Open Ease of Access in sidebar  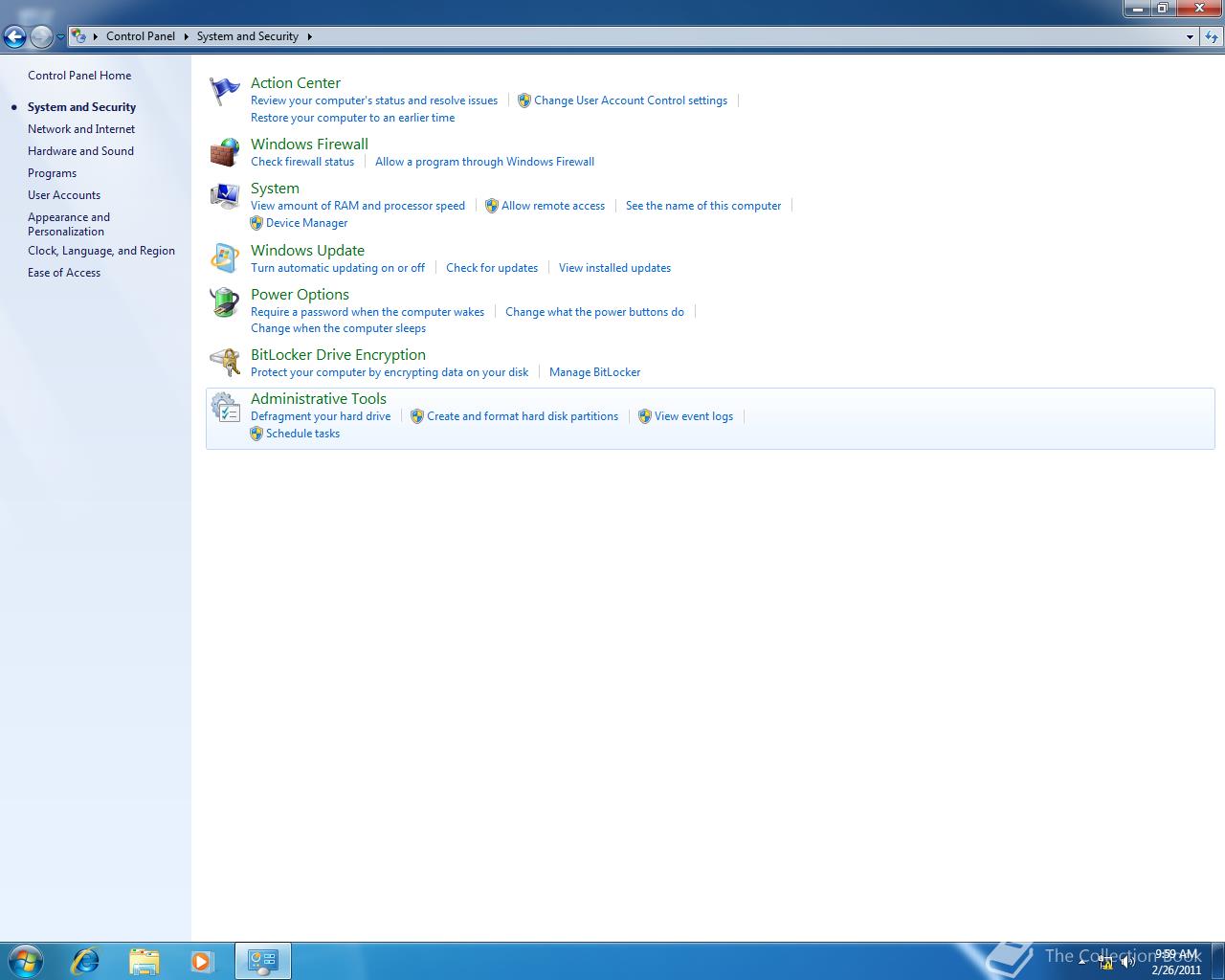point(64,273)
